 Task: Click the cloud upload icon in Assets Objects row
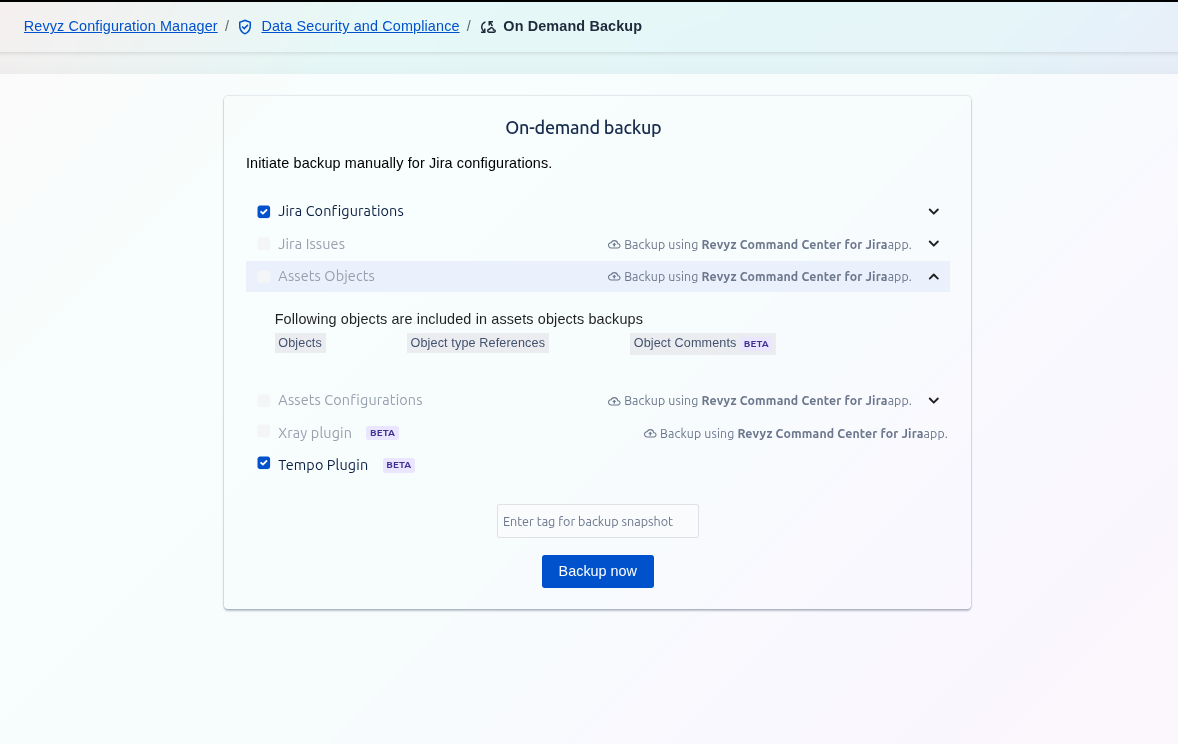click(614, 277)
